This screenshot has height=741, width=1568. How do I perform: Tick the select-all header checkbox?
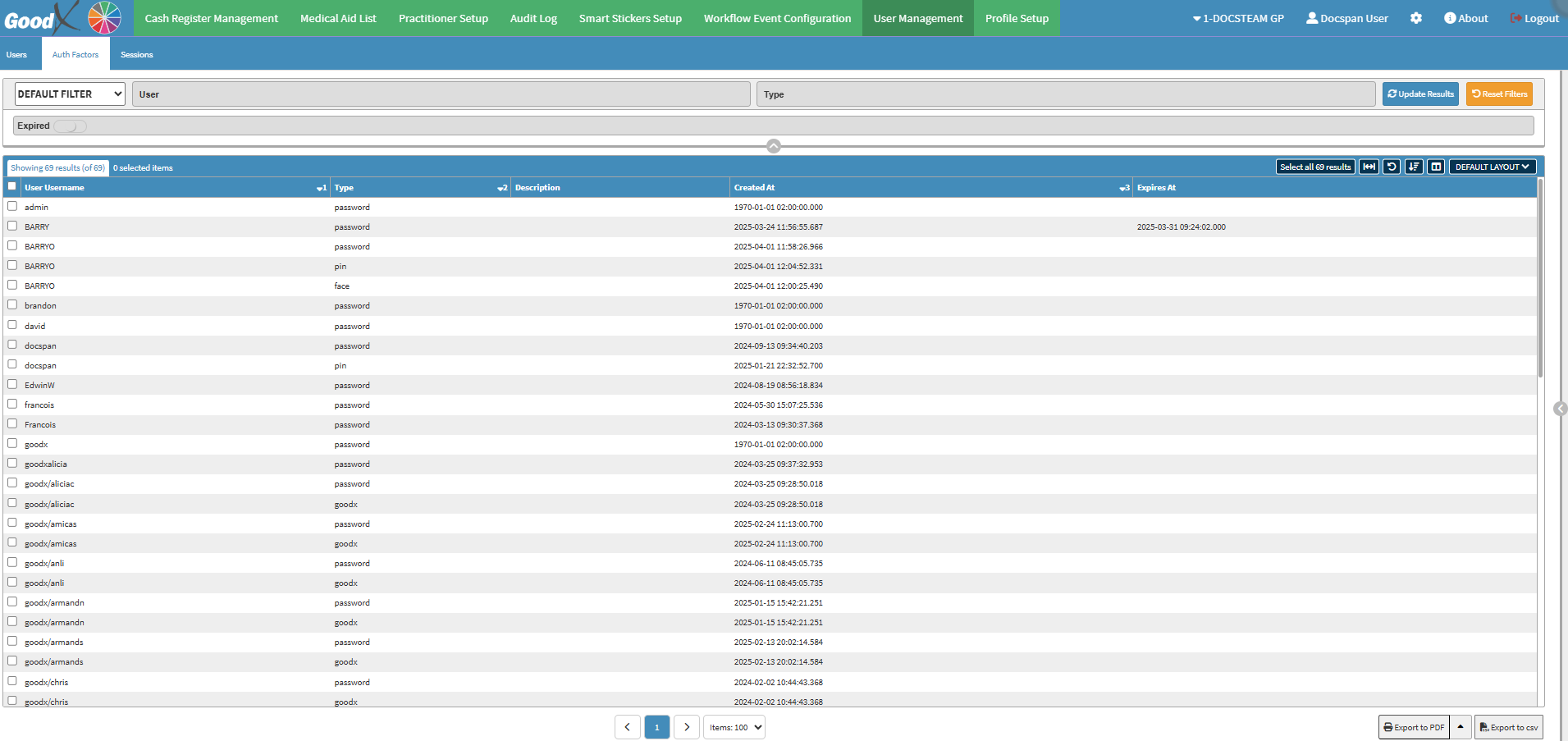[x=12, y=186]
